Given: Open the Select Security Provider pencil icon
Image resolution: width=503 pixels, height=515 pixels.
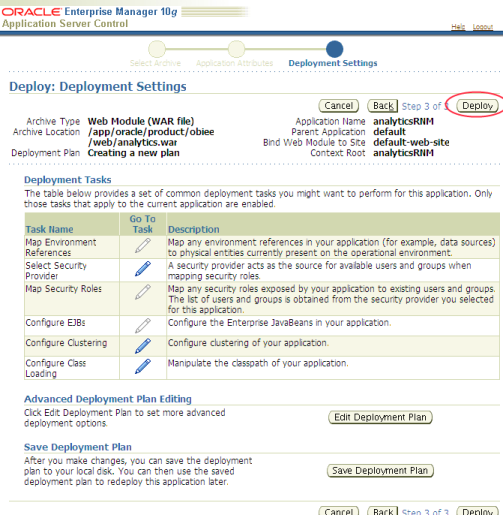Looking at the screenshot, I should (x=143, y=269).
